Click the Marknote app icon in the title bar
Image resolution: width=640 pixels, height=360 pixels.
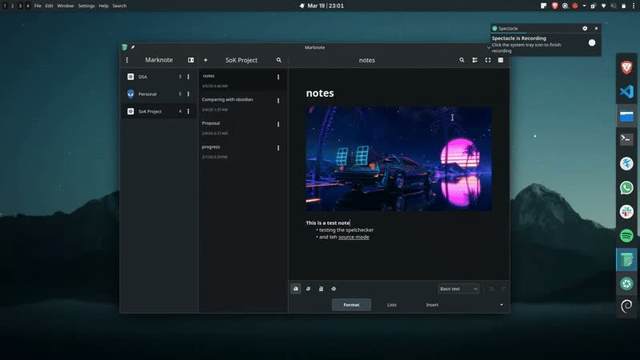pyautogui.click(x=124, y=47)
